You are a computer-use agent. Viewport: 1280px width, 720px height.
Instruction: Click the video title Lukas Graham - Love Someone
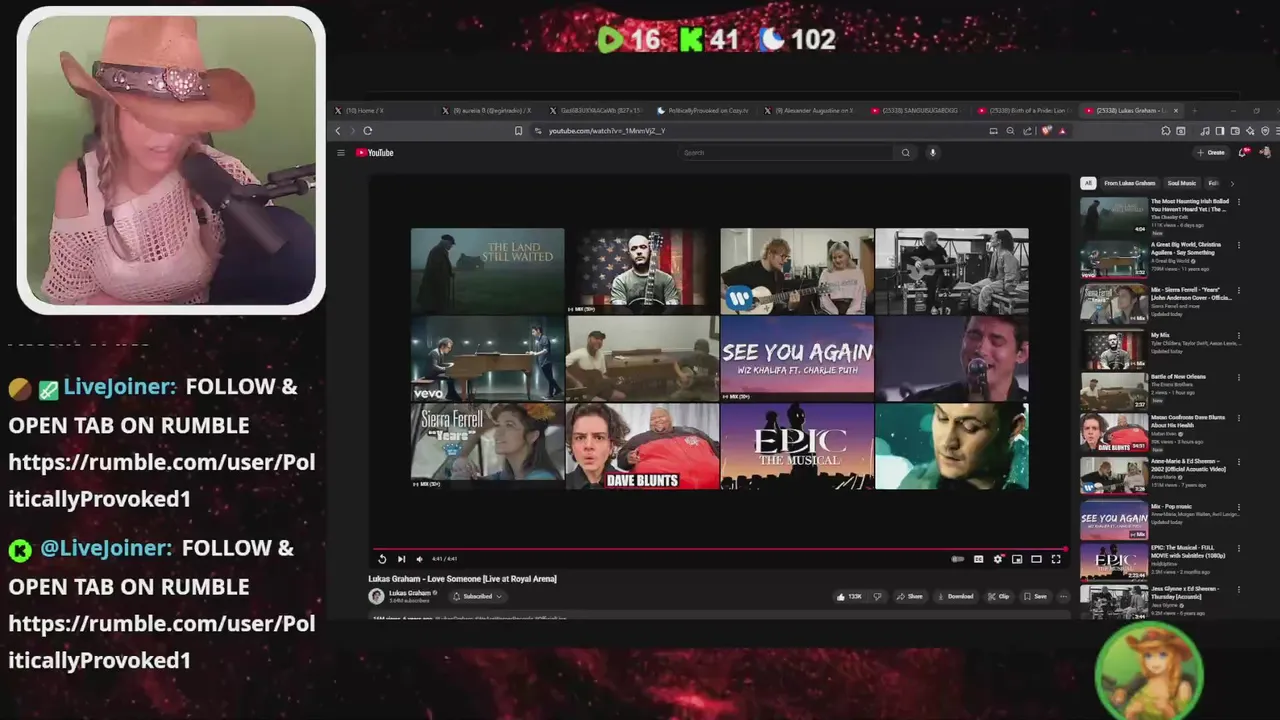(462, 579)
